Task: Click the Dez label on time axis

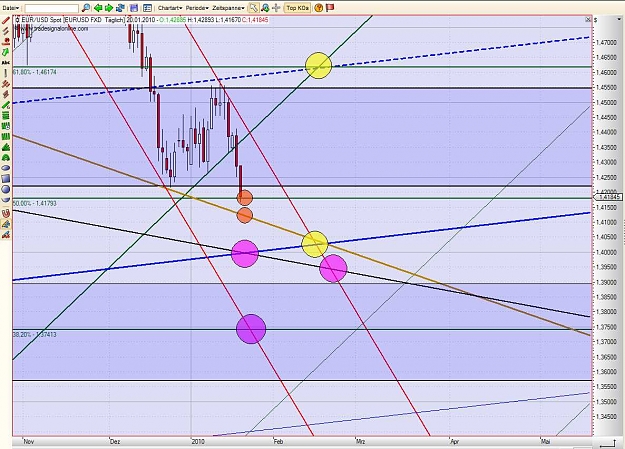Action: (x=115, y=441)
